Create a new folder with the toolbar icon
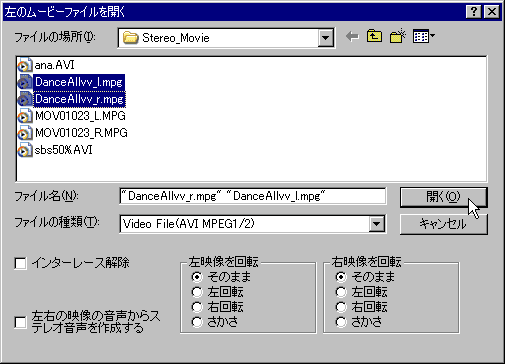Image resolution: width=505 pixels, height=364 pixels. click(397, 36)
